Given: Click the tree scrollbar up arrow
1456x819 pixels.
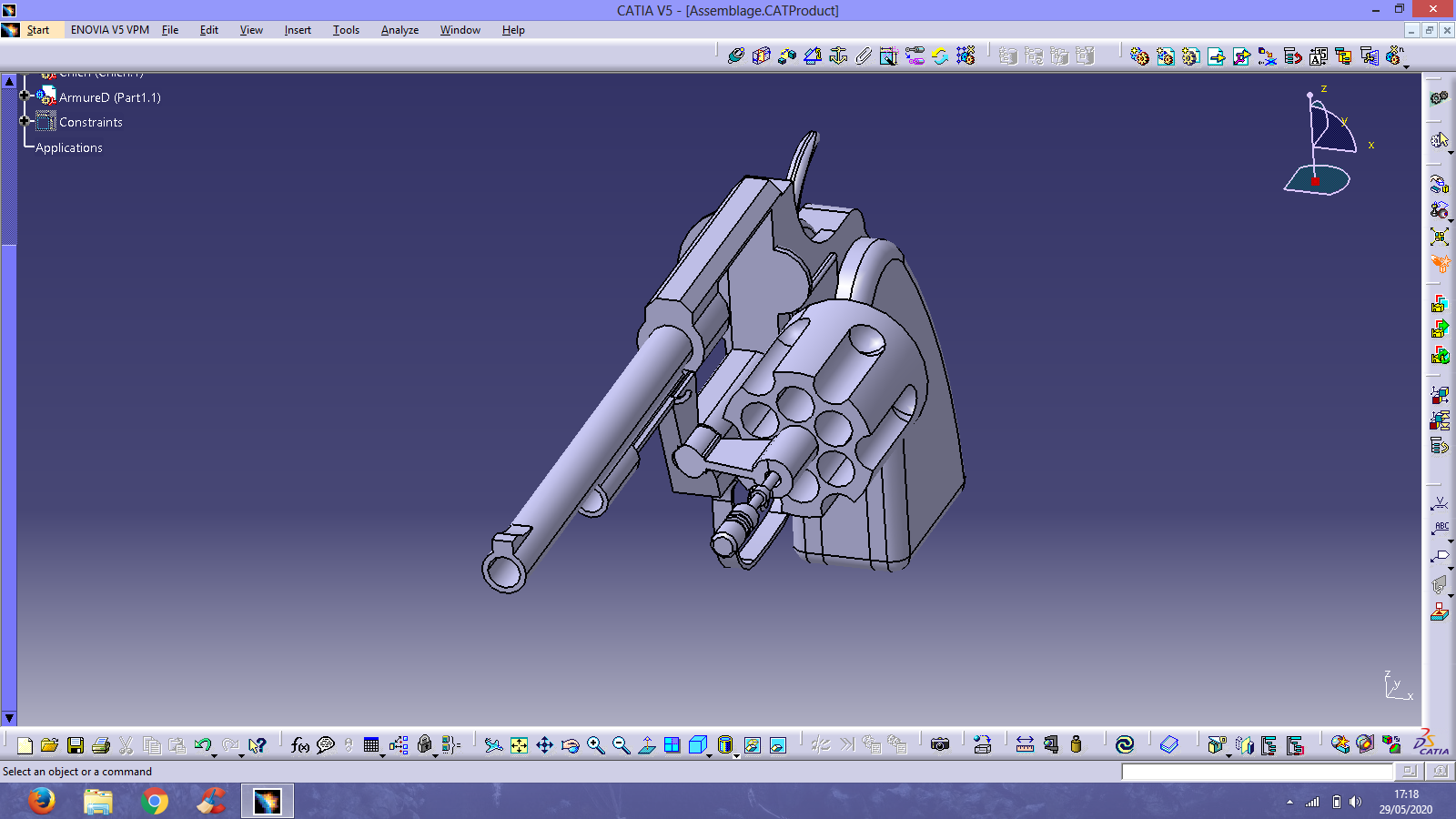Looking at the screenshot, I should pyautogui.click(x=9, y=81).
